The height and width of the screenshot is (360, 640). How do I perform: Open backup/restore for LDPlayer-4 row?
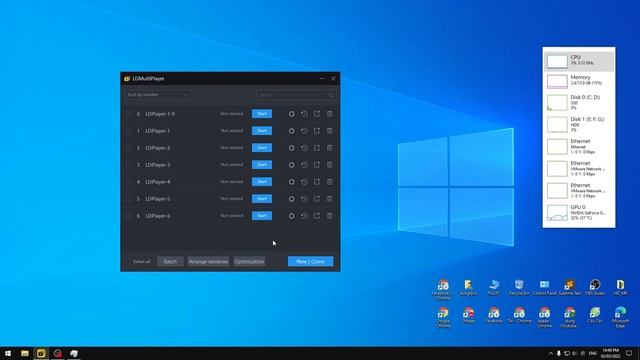point(304,182)
